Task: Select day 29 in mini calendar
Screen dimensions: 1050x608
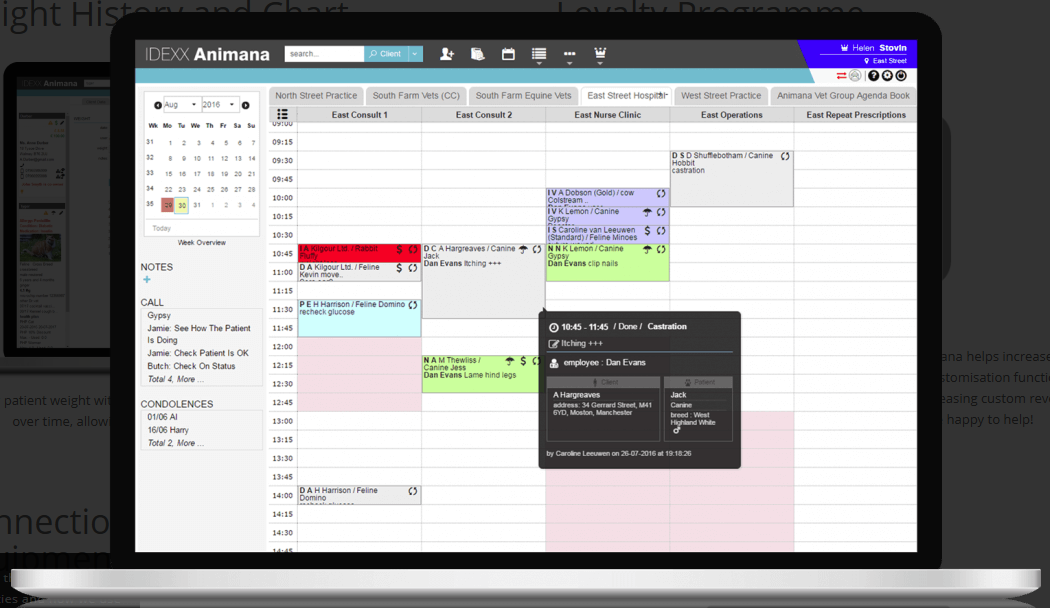Action: coord(167,205)
